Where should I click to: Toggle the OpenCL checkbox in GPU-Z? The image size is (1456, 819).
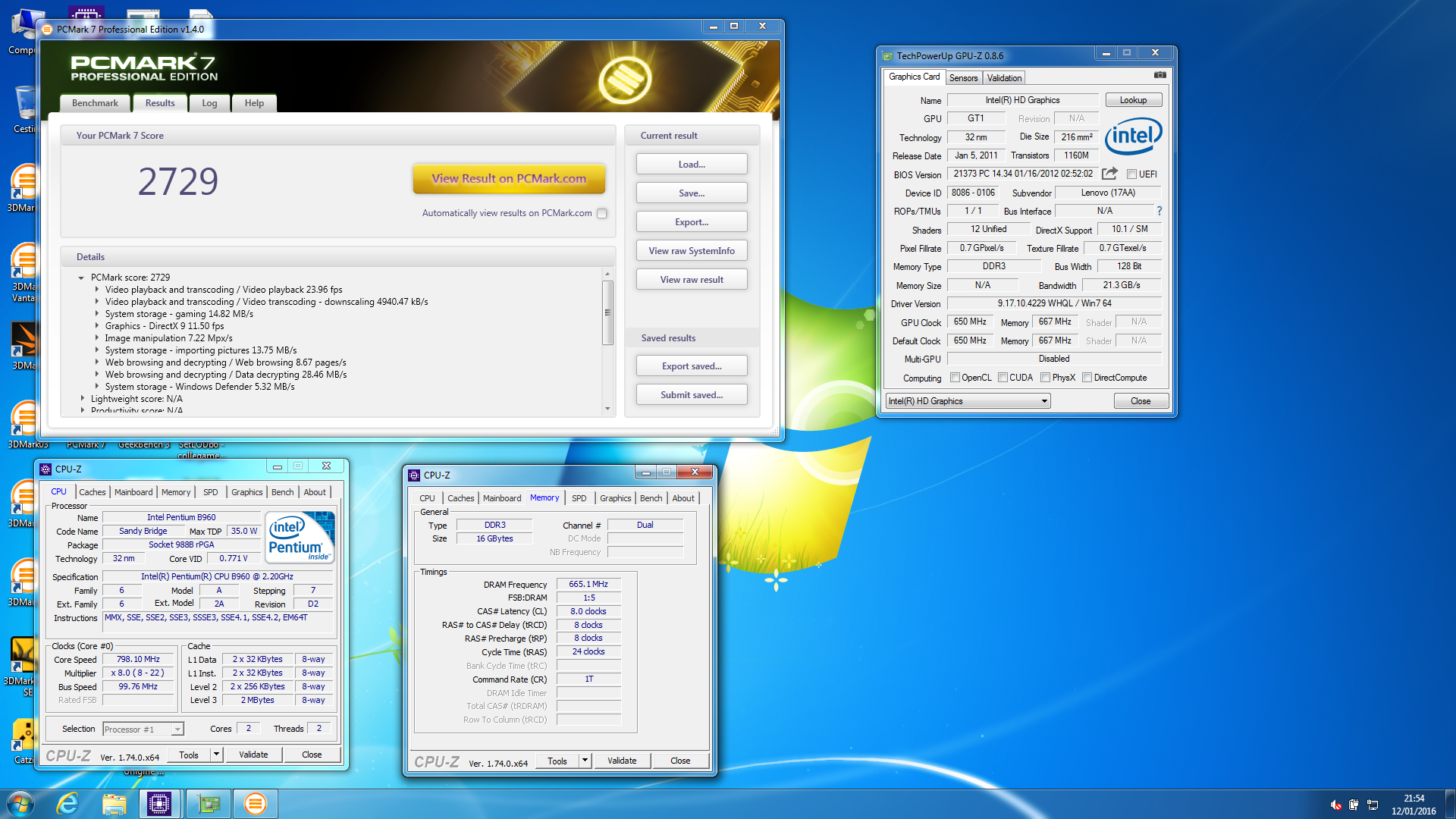click(x=955, y=377)
